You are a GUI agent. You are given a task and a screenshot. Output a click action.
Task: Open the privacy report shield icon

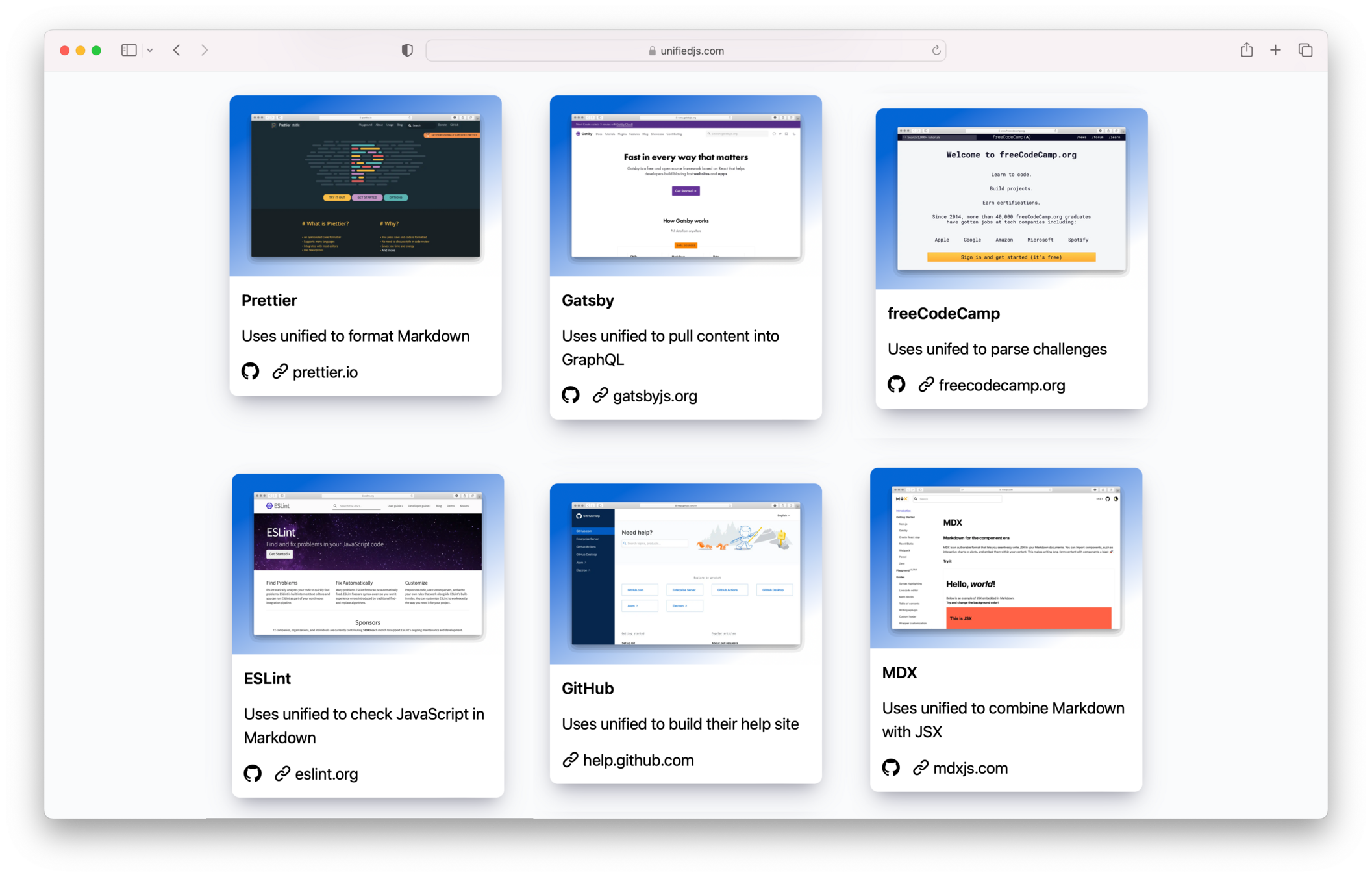click(407, 50)
